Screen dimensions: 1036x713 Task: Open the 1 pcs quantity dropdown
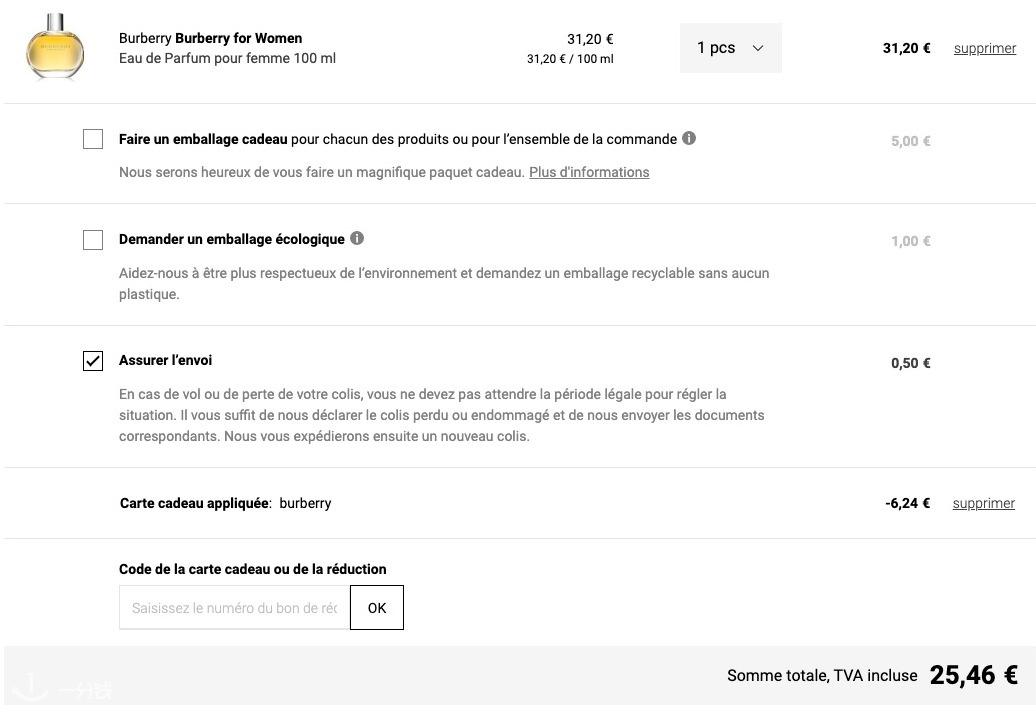click(x=731, y=48)
